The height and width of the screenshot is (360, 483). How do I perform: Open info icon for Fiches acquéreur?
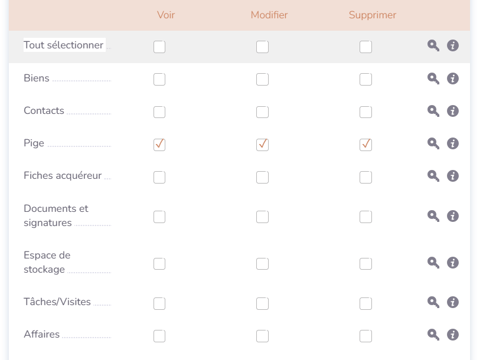pos(453,176)
